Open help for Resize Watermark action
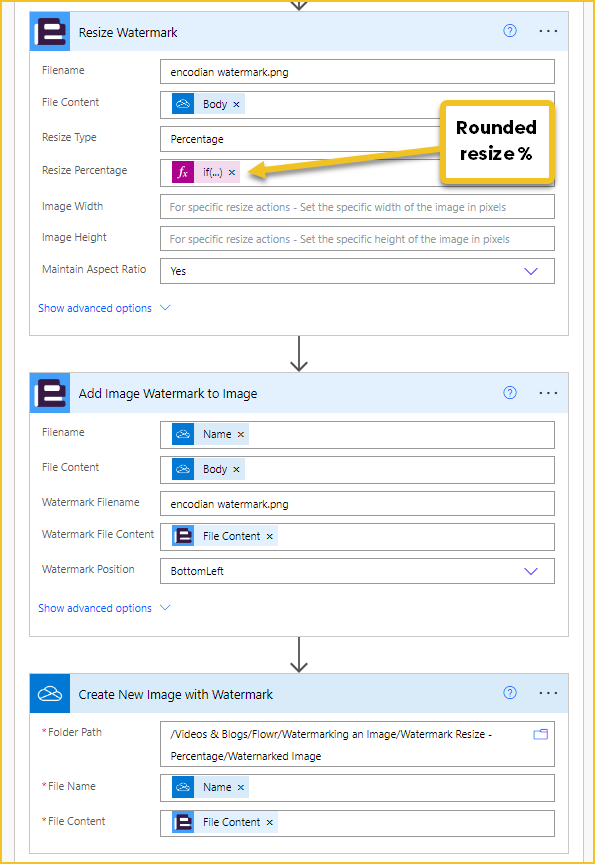The image size is (595, 864). (510, 31)
